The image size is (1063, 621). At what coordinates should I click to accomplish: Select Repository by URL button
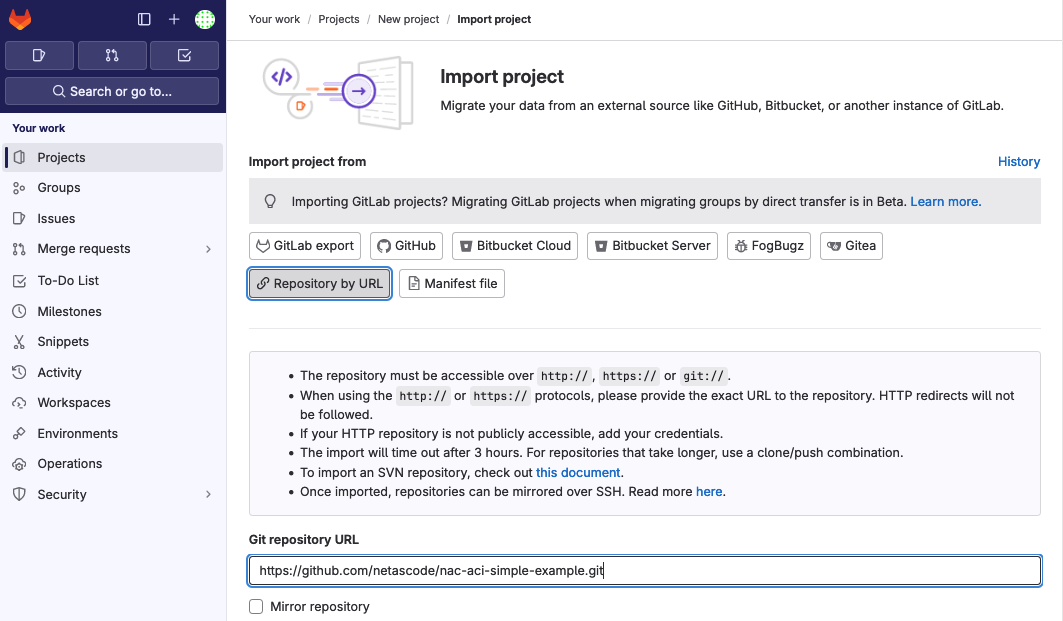(319, 283)
